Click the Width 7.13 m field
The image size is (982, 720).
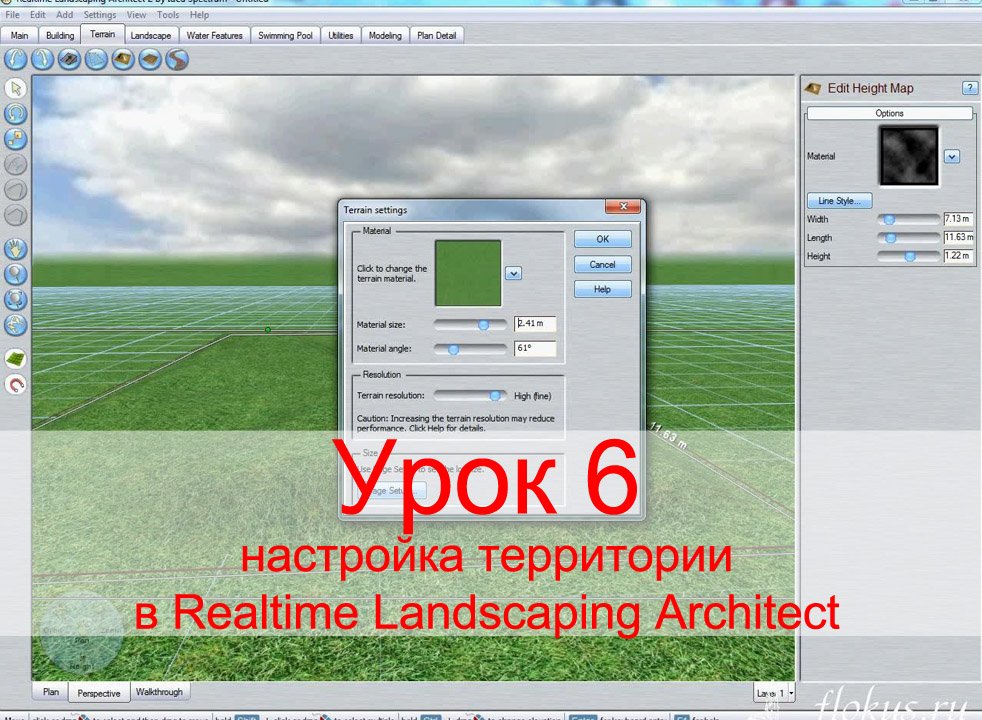[x=958, y=219]
